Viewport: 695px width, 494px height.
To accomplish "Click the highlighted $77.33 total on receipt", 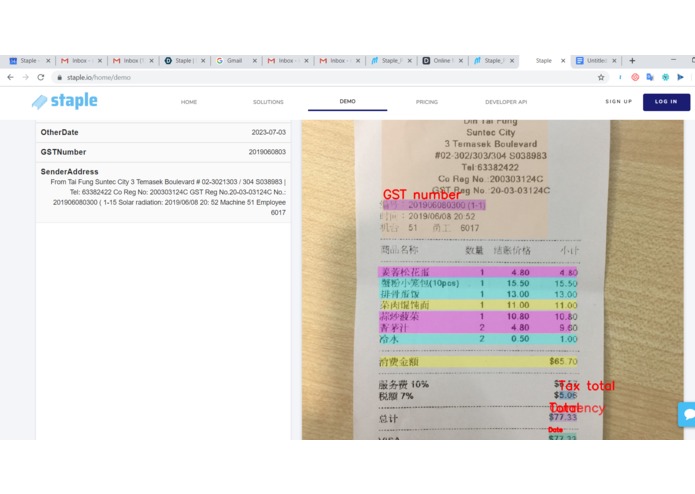I will click(x=563, y=417).
